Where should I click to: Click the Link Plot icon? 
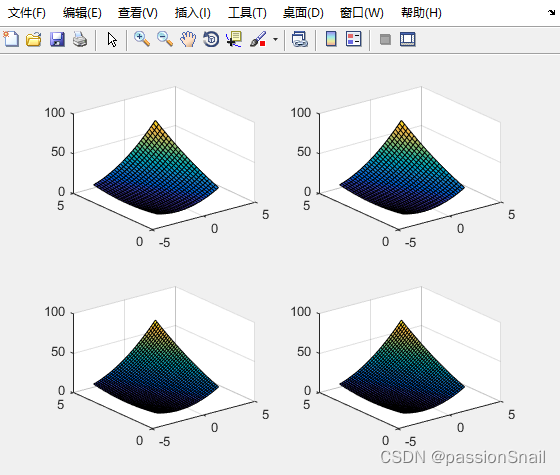(x=300, y=39)
